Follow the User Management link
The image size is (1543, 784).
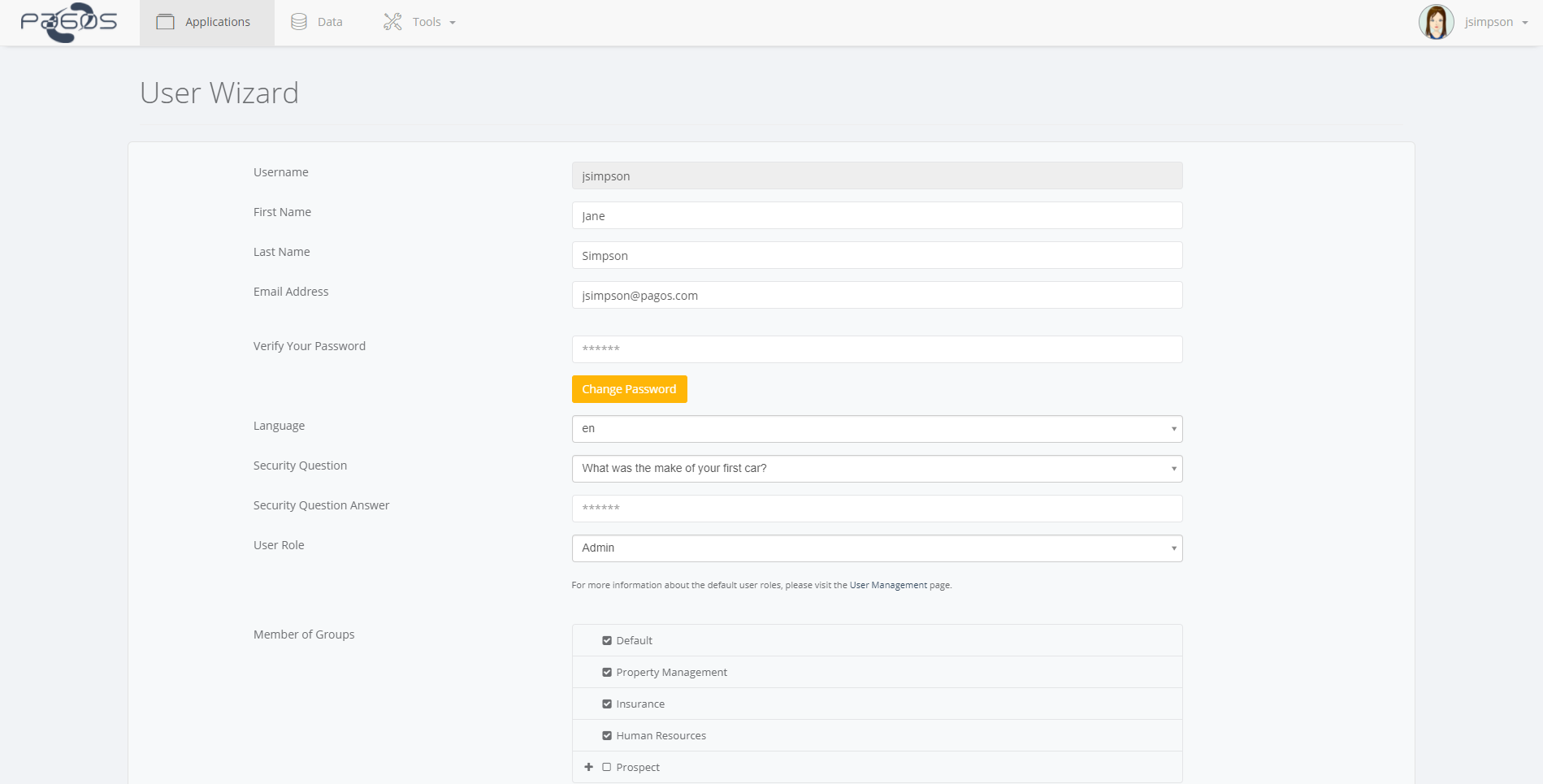click(x=888, y=585)
